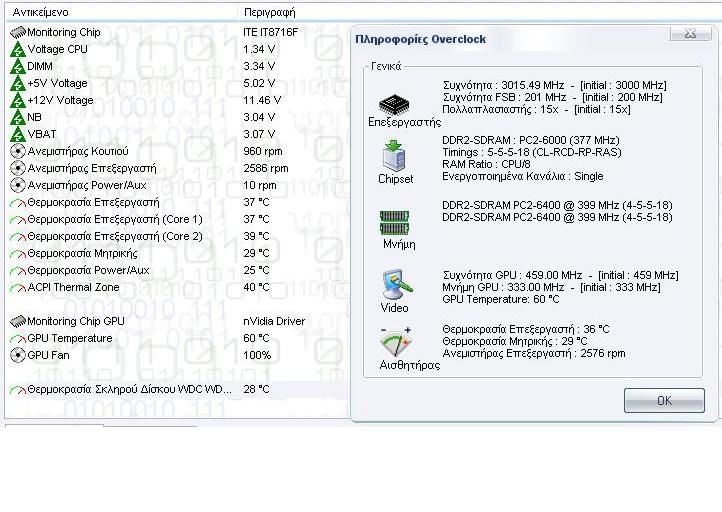
Task: Click the Core 1 temperature gauge icon
Action: pos(17,220)
